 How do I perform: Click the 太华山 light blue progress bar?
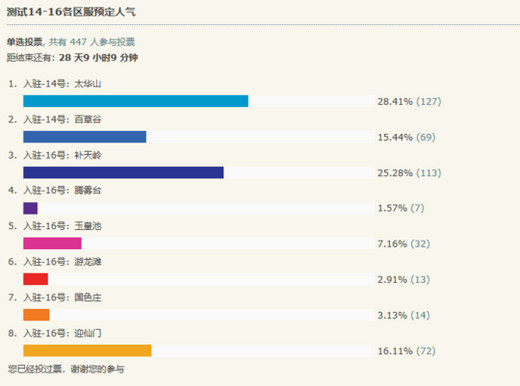[x=136, y=101]
